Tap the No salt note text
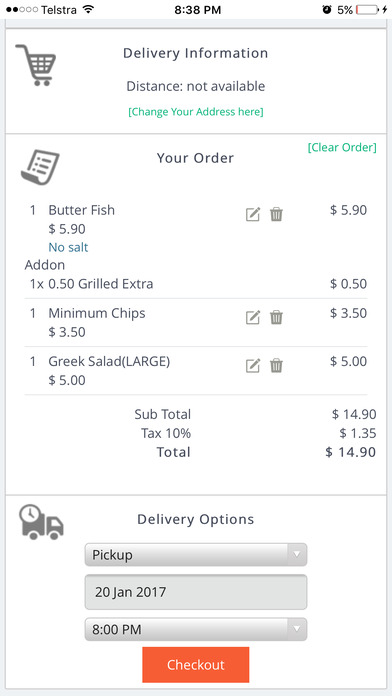The height and width of the screenshot is (696, 392). coord(68,247)
